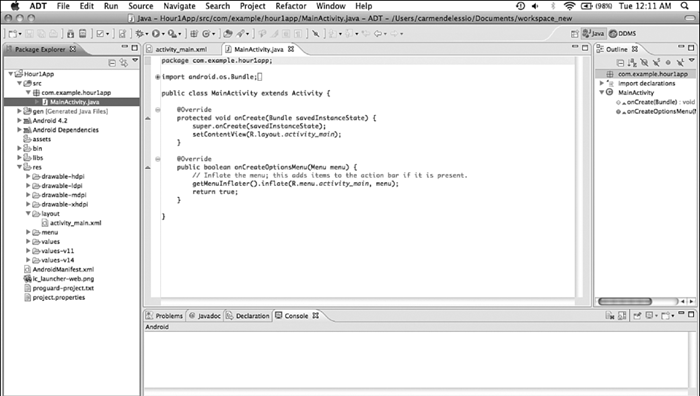This screenshot has width=700, height=396.
Task: Open the Outline view menu triangle
Action: [x=692, y=60]
